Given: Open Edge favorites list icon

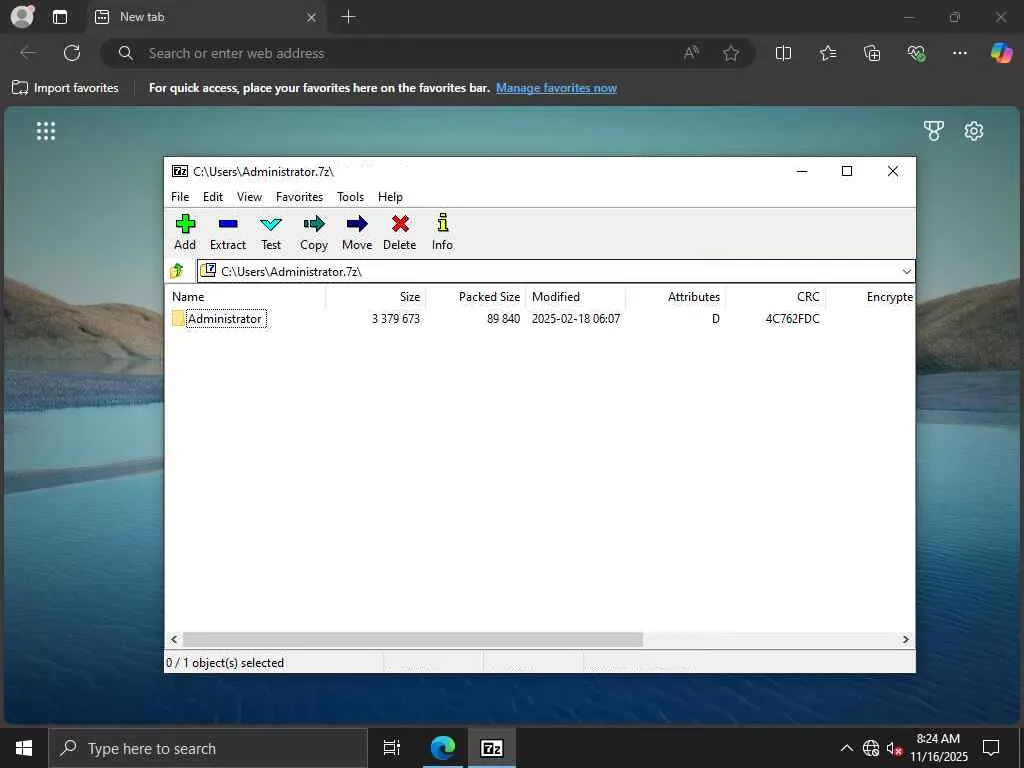Looking at the screenshot, I should 827,53.
